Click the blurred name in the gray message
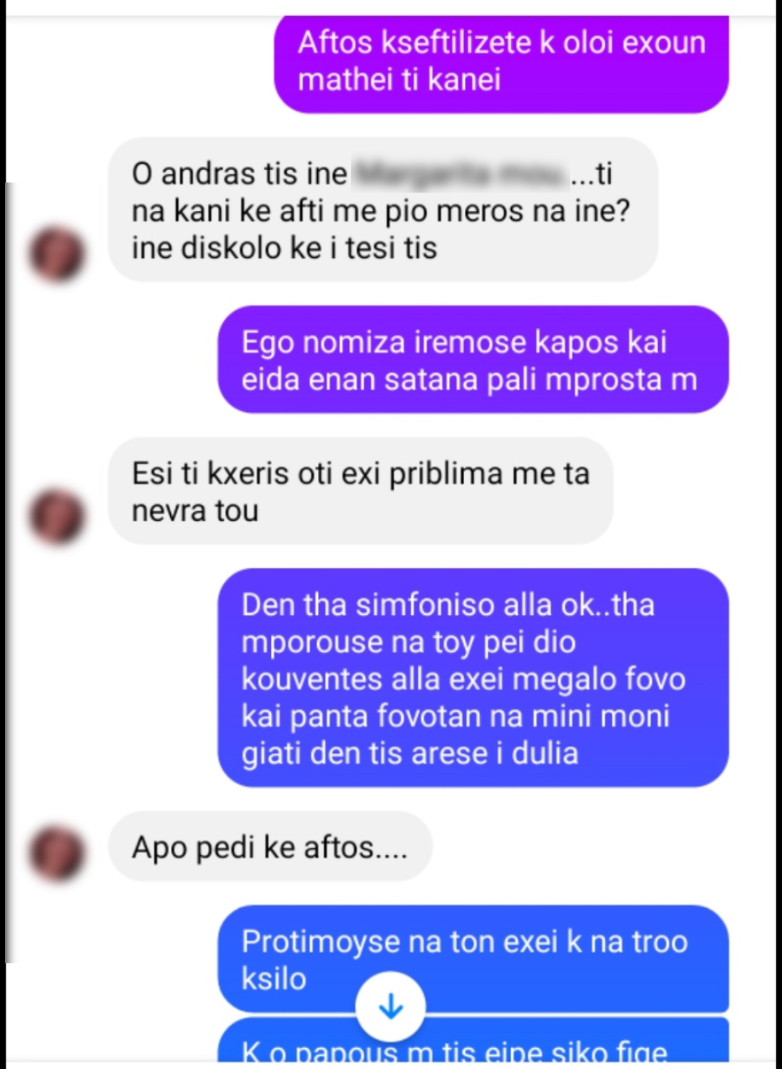This screenshot has height=1069, width=782. click(x=462, y=175)
